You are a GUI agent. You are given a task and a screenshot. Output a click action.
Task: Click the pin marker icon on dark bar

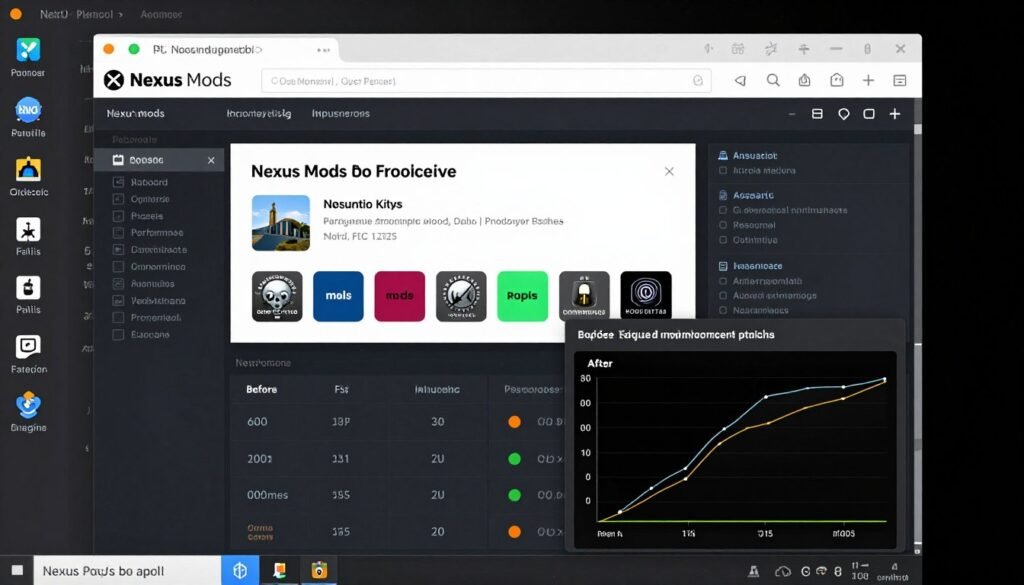tap(844, 114)
